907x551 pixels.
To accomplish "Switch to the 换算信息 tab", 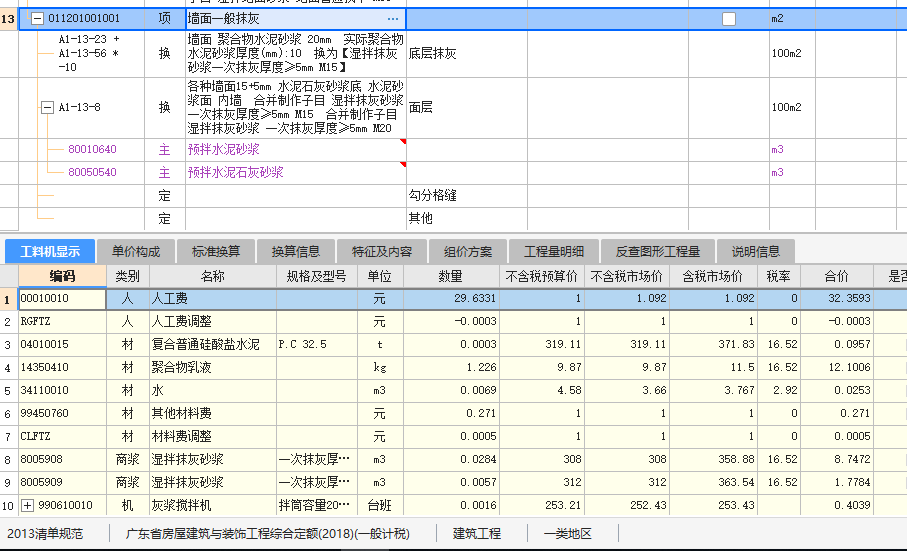I will pos(296,252).
